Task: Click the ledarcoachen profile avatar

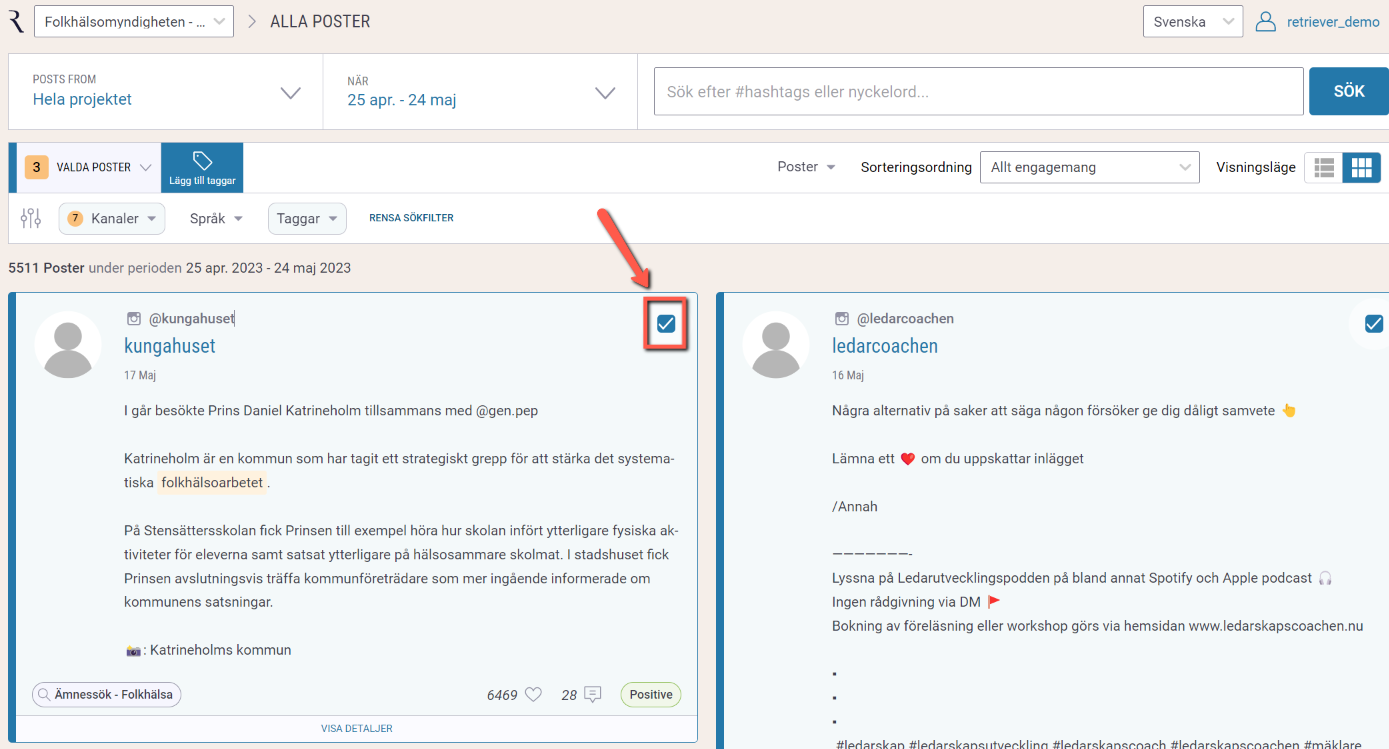Action: coord(776,345)
